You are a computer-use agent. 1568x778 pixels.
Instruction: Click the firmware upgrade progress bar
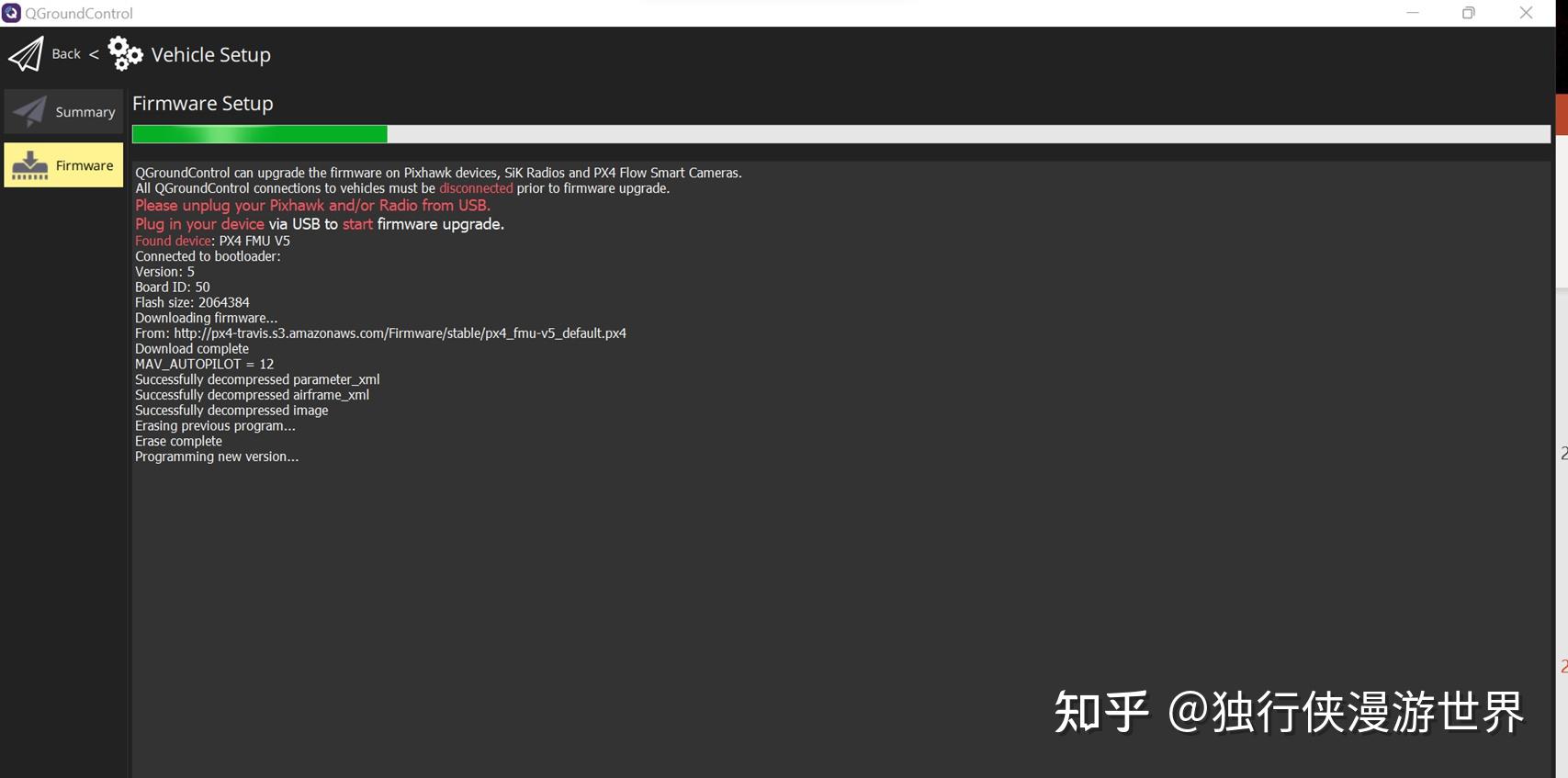[x=840, y=134]
